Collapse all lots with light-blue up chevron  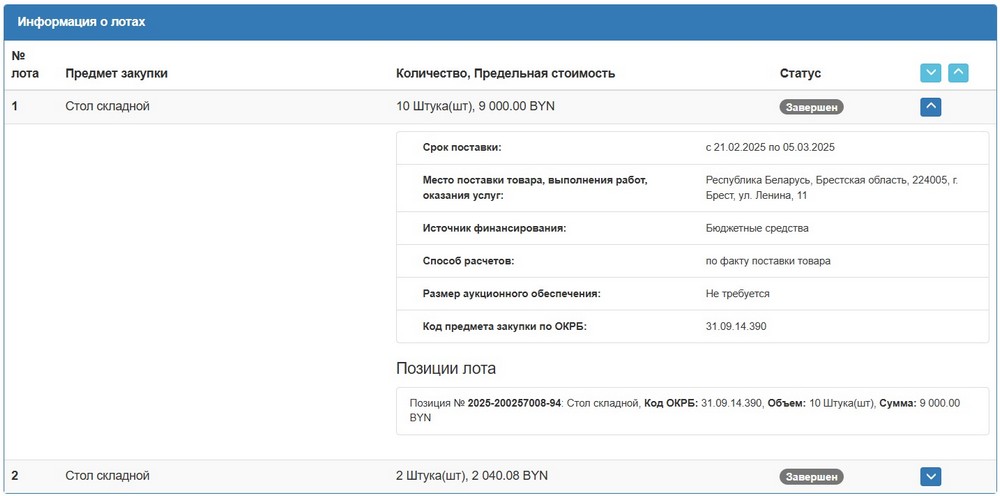[x=958, y=73]
